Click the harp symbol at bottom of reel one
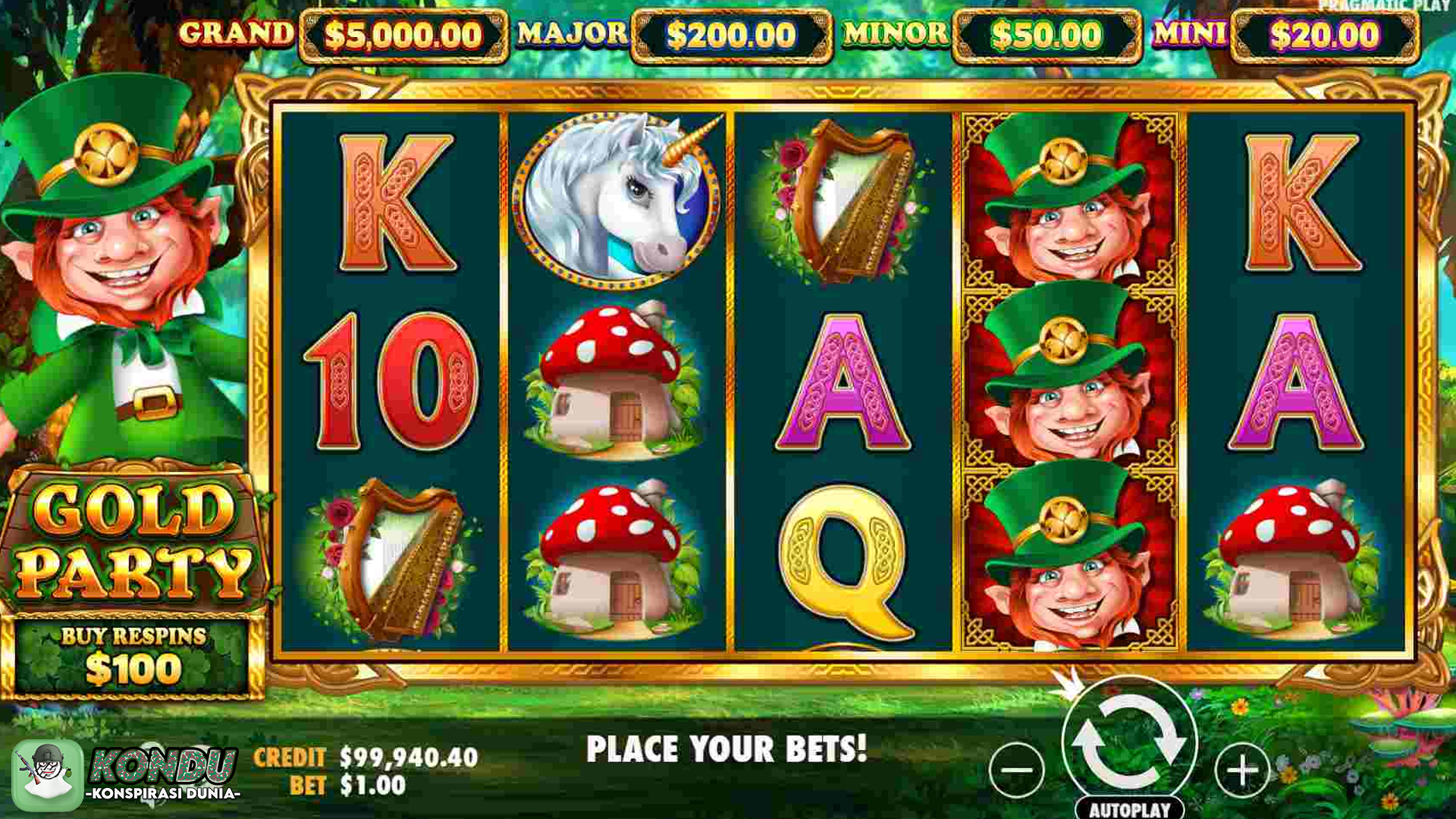1456x819 pixels. click(391, 561)
